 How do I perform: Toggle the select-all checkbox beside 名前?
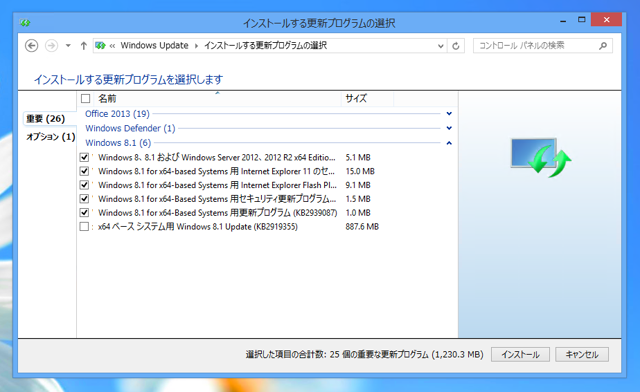pos(85,98)
